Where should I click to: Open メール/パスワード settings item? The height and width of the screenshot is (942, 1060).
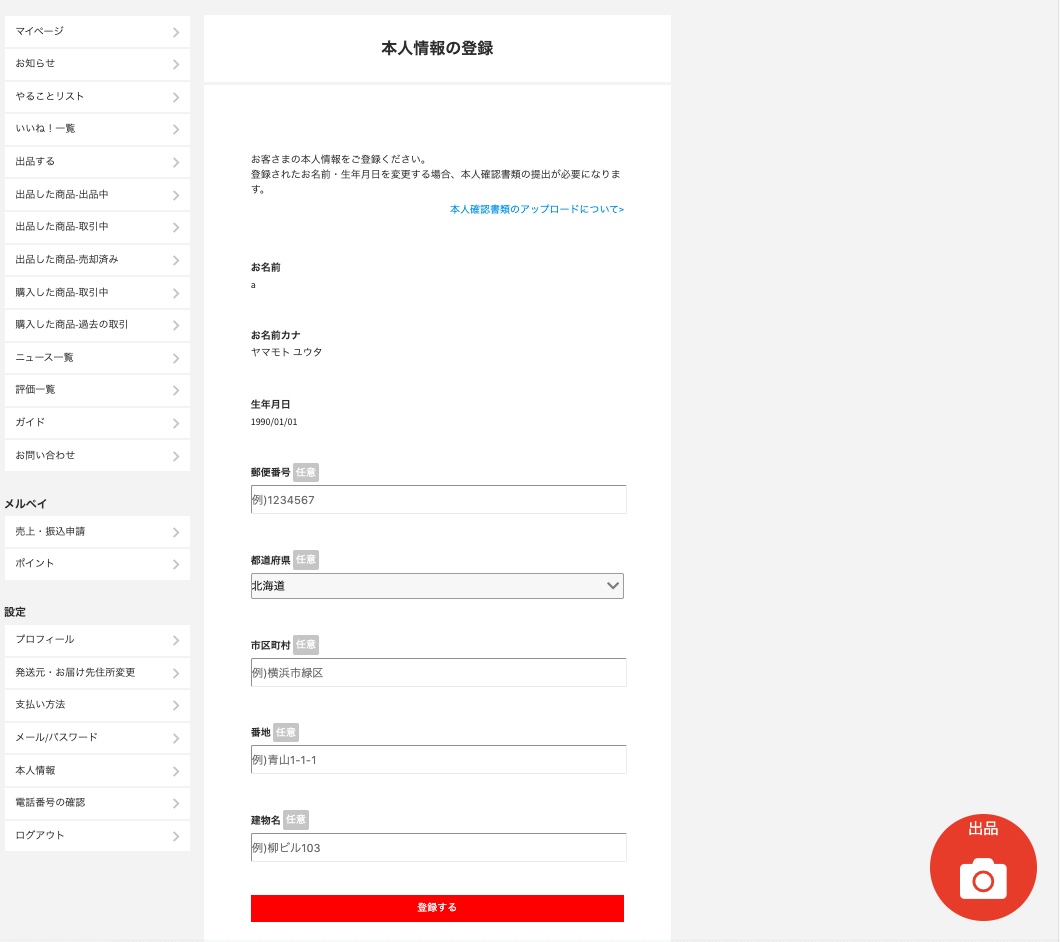(97, 738)
